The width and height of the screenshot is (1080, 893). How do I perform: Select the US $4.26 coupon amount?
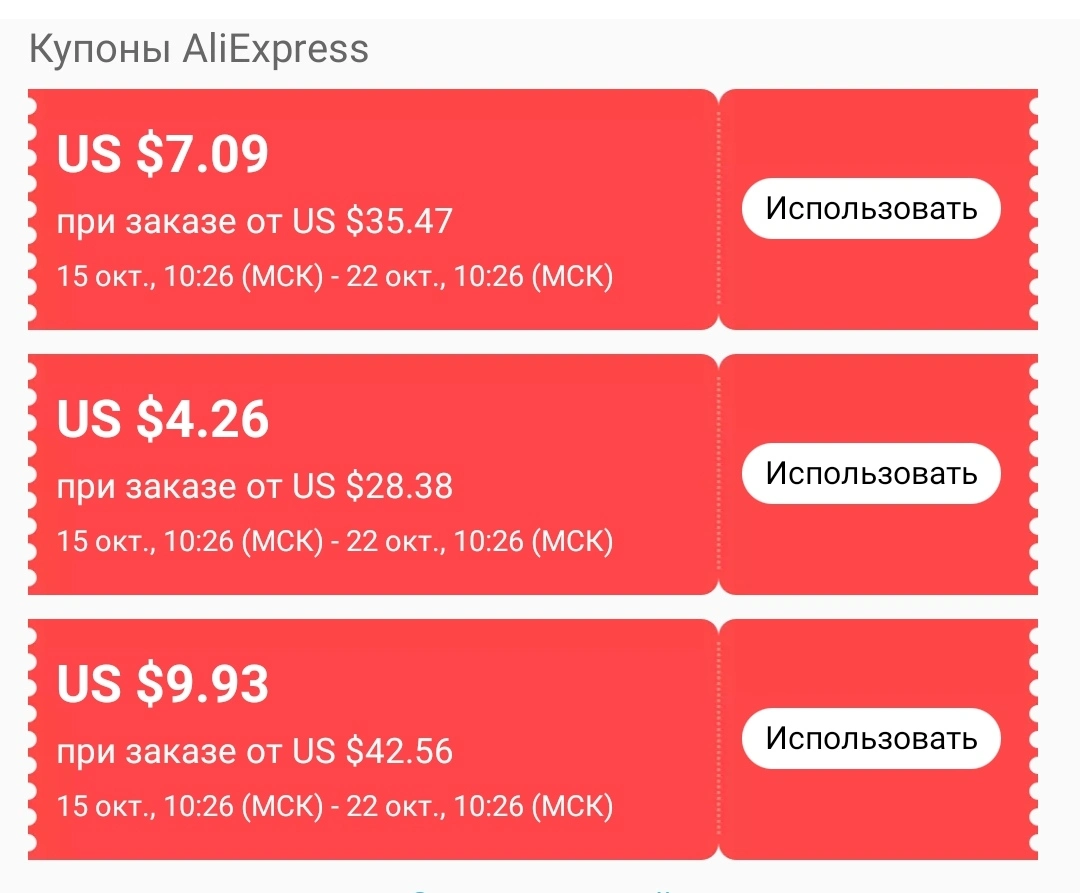click(x=163, y=419)
